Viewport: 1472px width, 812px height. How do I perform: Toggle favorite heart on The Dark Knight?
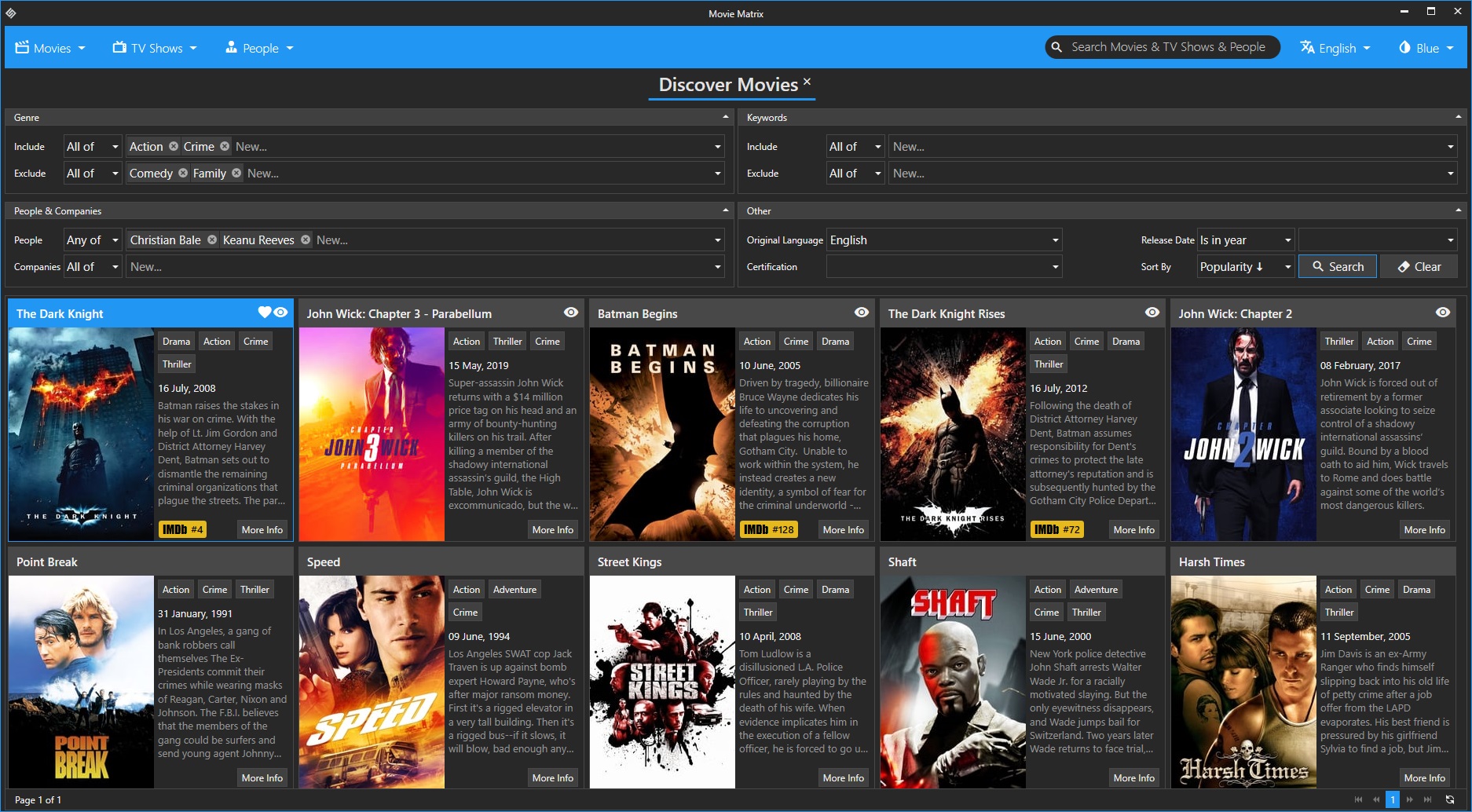click(x=265, y=312)
